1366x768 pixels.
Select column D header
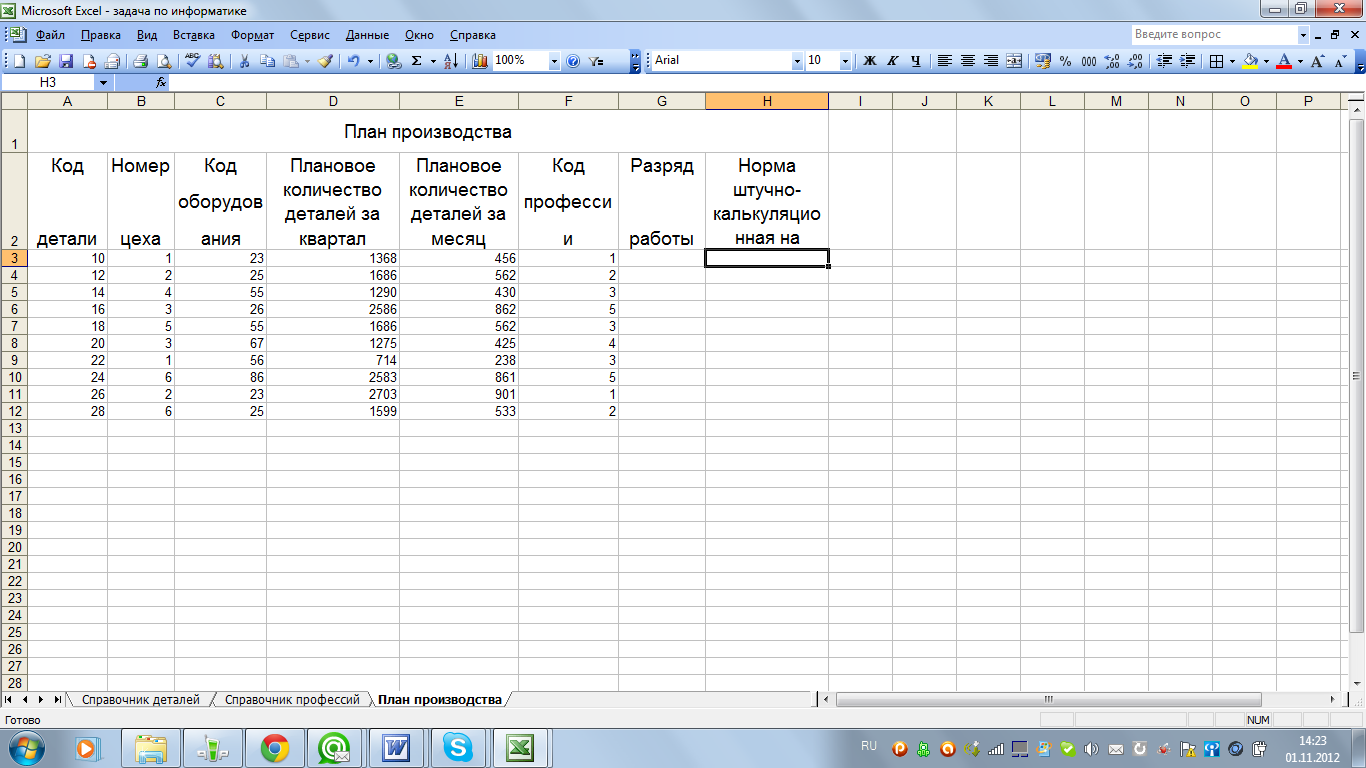(x=333, y=101)
